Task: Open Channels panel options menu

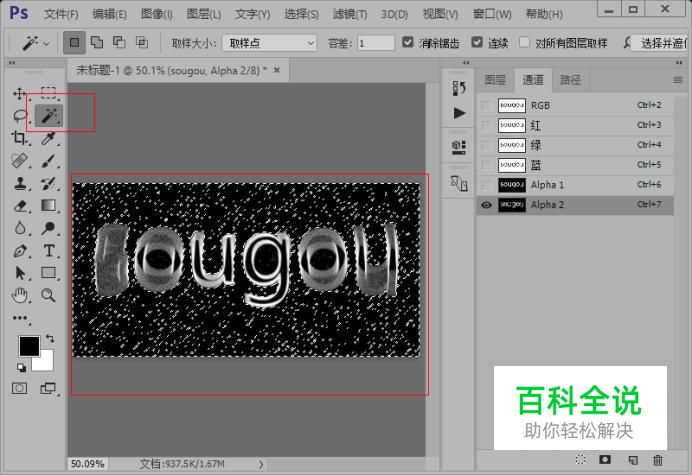Action: tap(678, 80)
